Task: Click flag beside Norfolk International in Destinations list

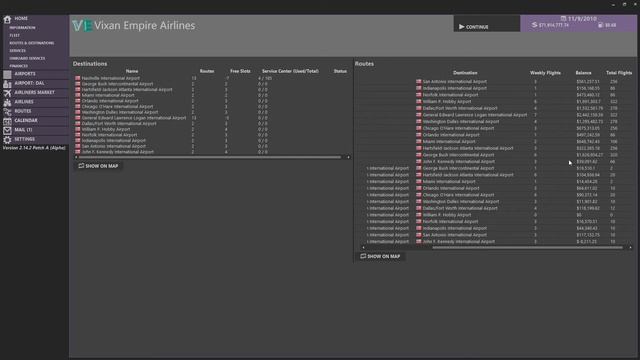Action: [x=78, y=135]
